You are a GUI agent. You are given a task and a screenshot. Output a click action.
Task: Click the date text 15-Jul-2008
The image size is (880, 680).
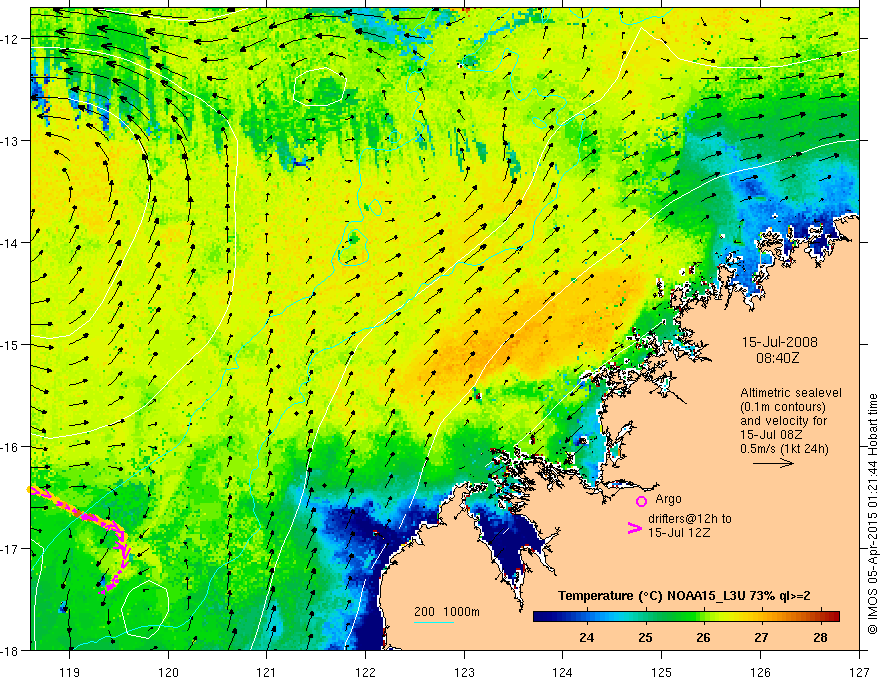click(780, 342)
